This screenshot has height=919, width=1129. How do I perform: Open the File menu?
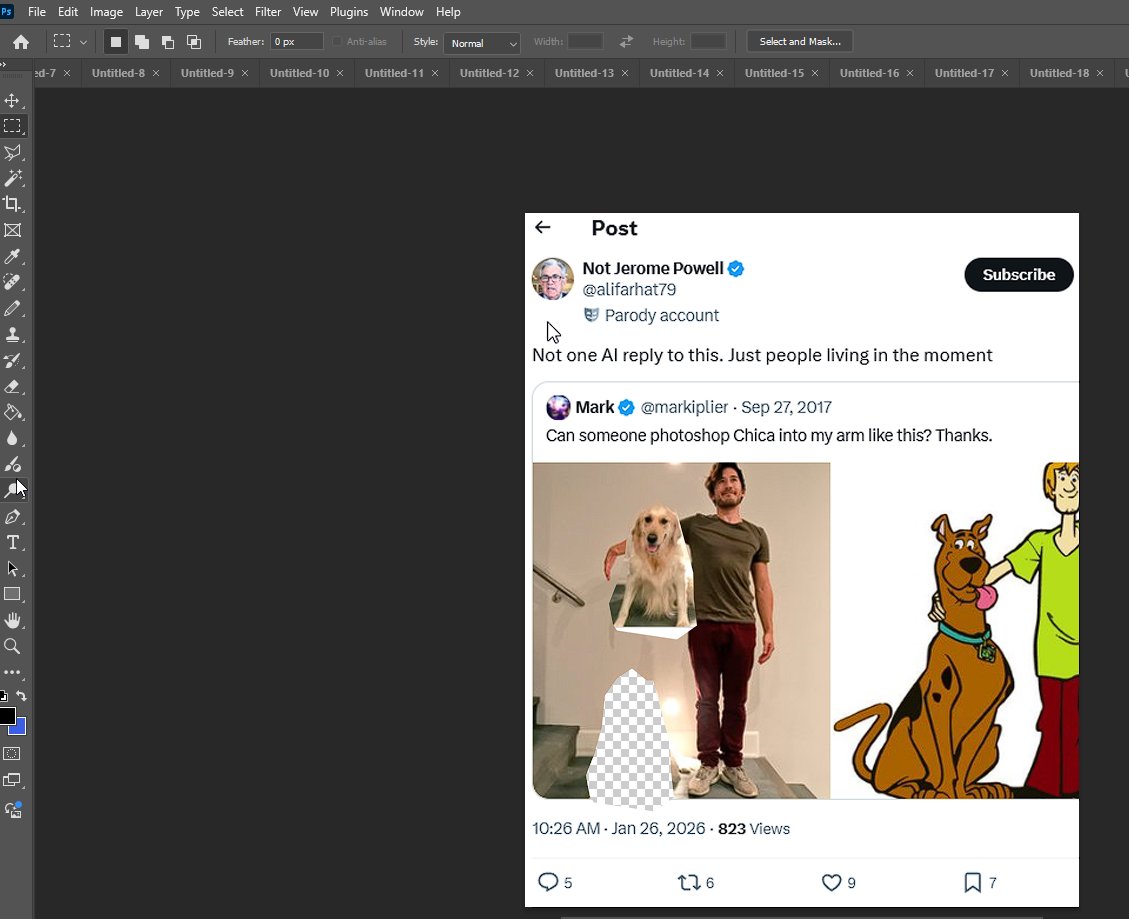coord(37,12)
